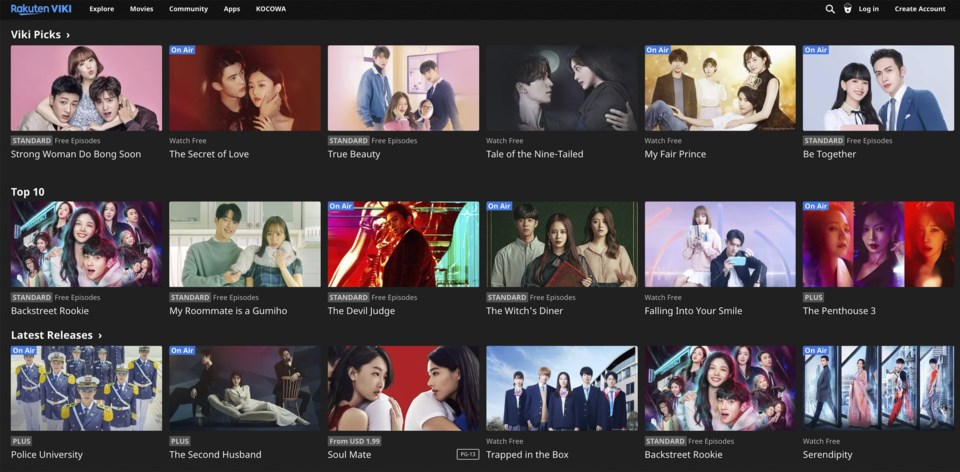
Task: Click Watch Free label under My Fair Prince
Action: tap(663, 141)
